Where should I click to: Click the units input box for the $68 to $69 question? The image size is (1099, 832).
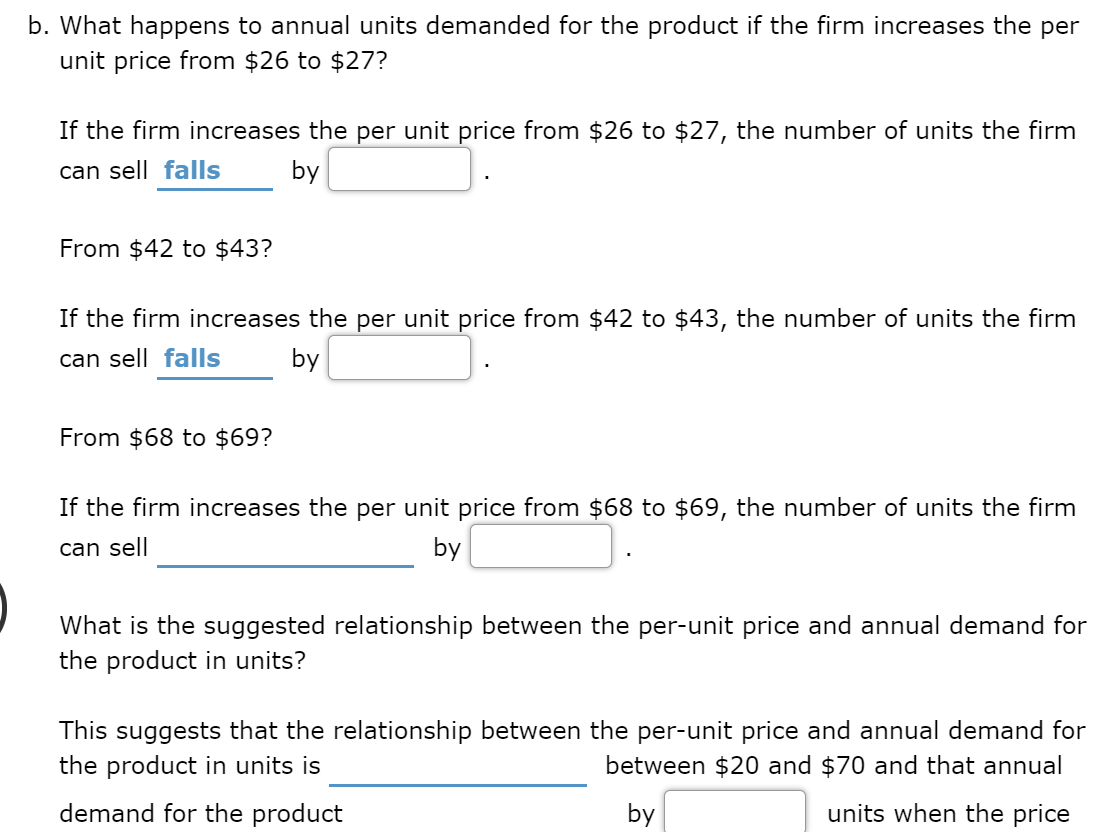point(540,547)
